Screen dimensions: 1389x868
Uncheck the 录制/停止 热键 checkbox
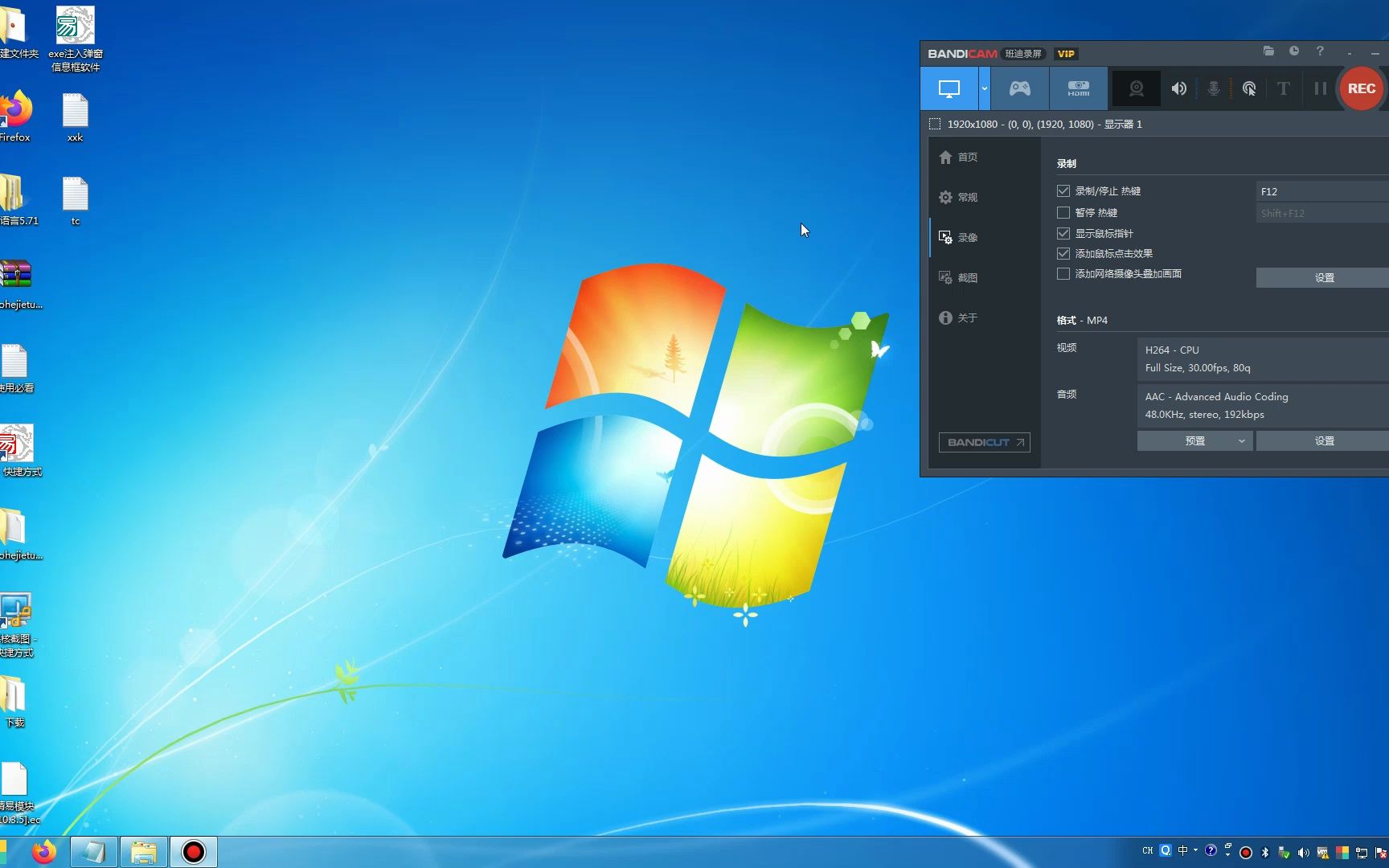pos(1063,191)
